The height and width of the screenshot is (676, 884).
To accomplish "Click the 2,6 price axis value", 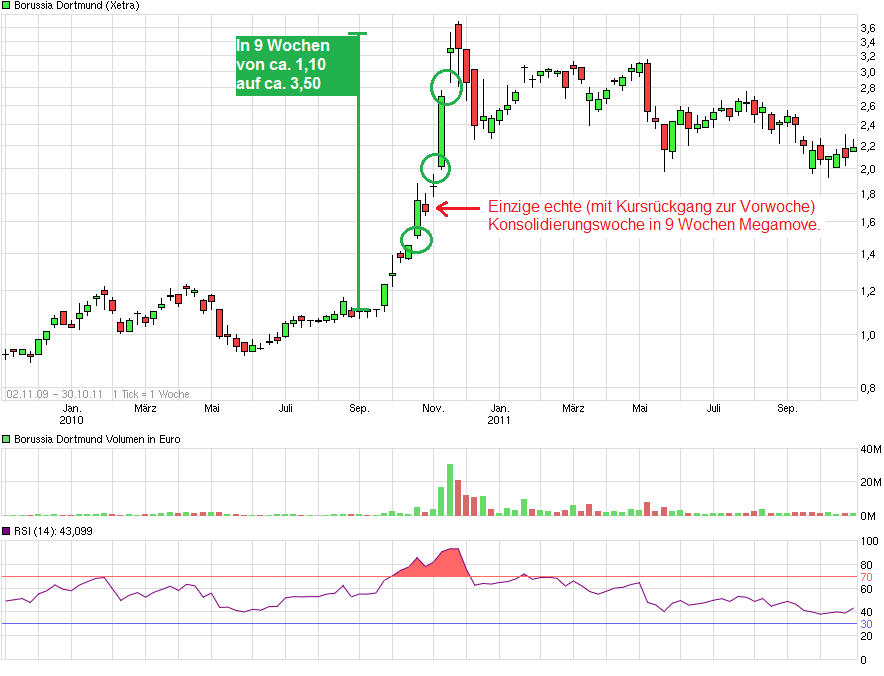I will [x=868, y=106].
